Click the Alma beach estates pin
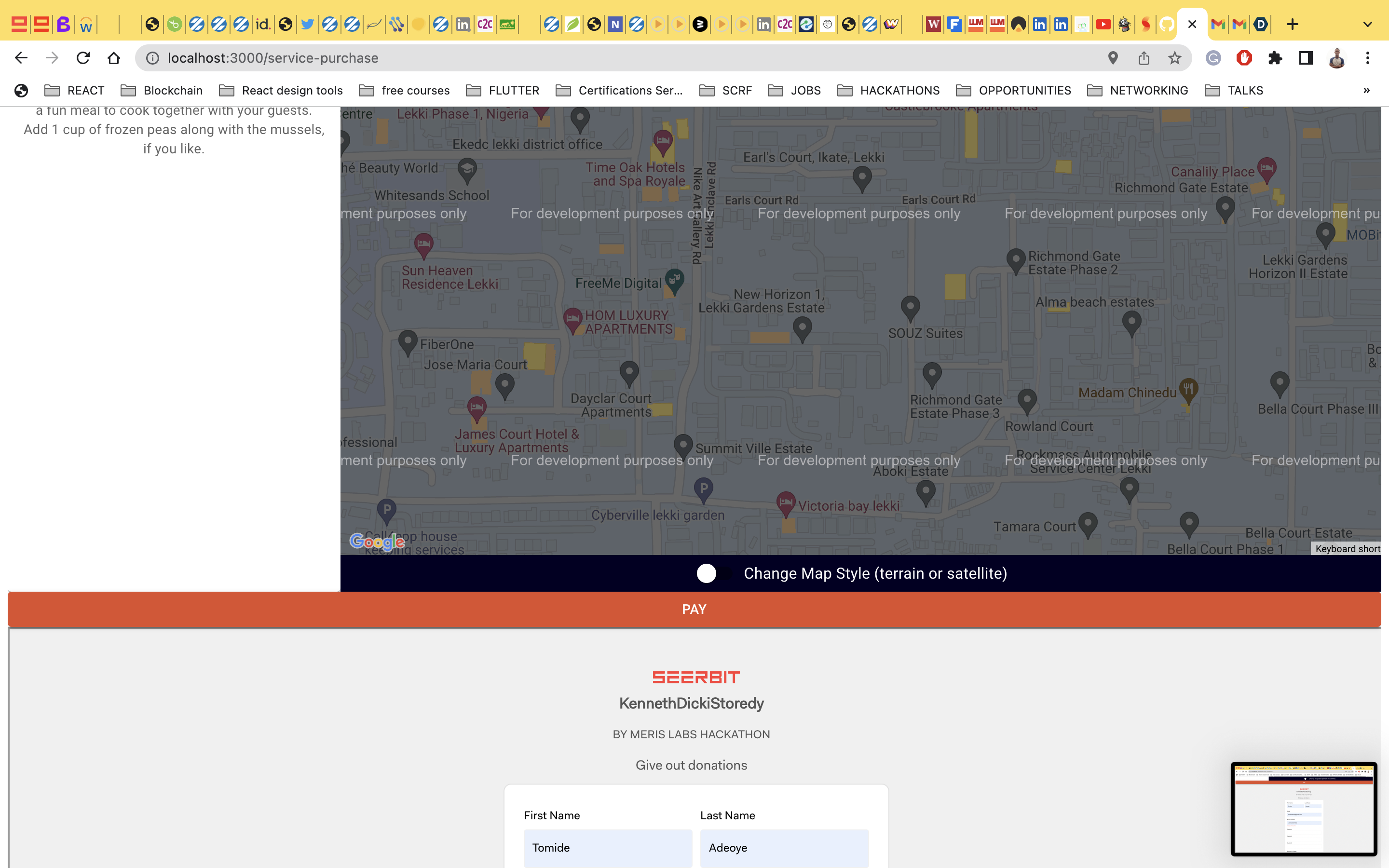1389x868 pixels. [1132, 324]
